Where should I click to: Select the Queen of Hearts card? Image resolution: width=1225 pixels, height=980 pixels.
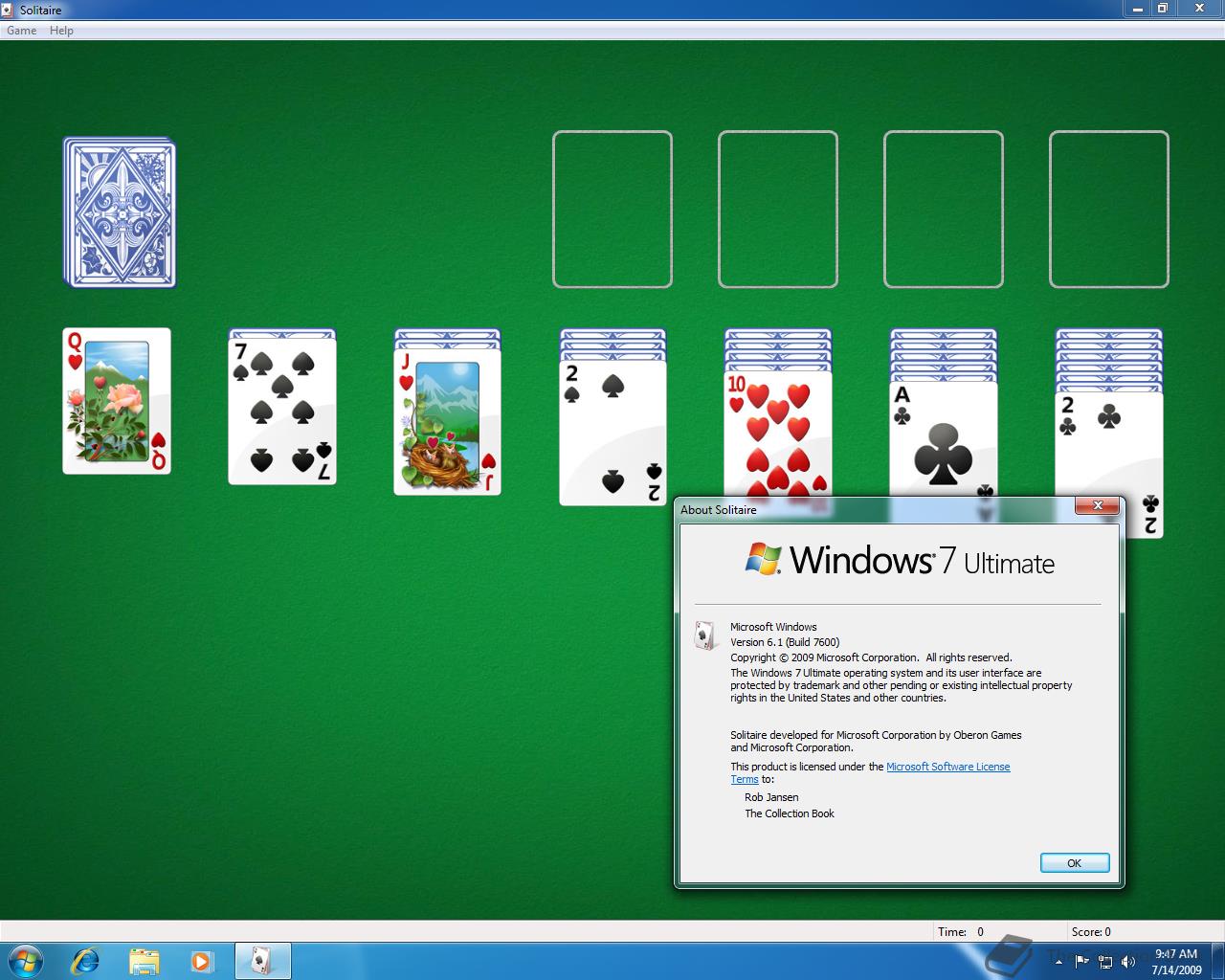117,401
